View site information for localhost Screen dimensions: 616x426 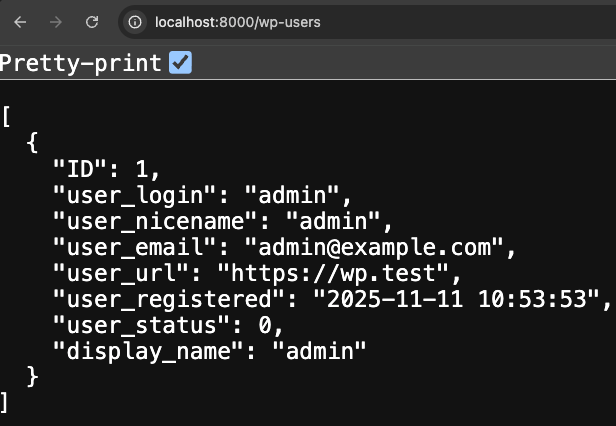click(137, 21)
